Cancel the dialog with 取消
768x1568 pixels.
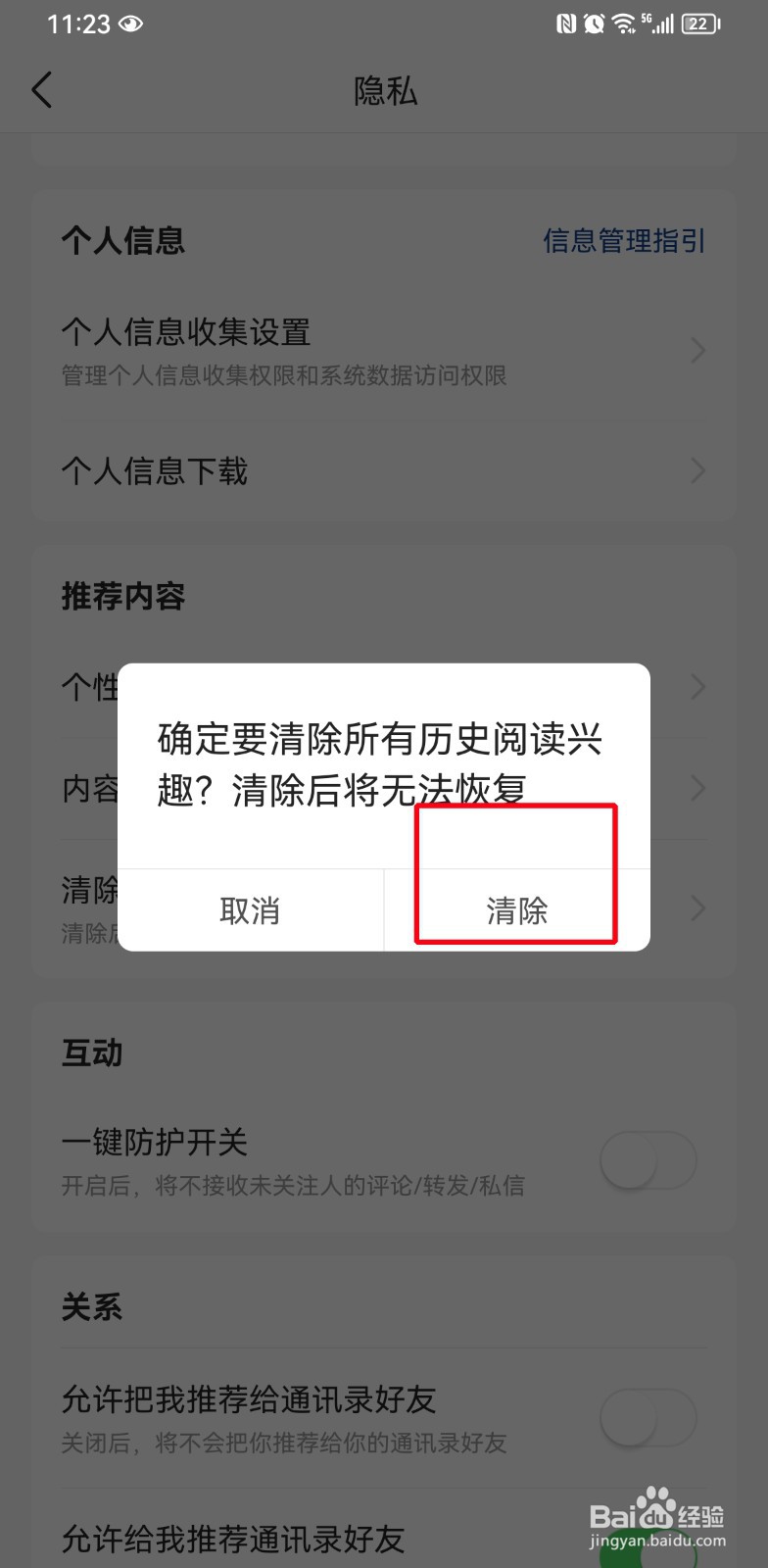(250, 910)
